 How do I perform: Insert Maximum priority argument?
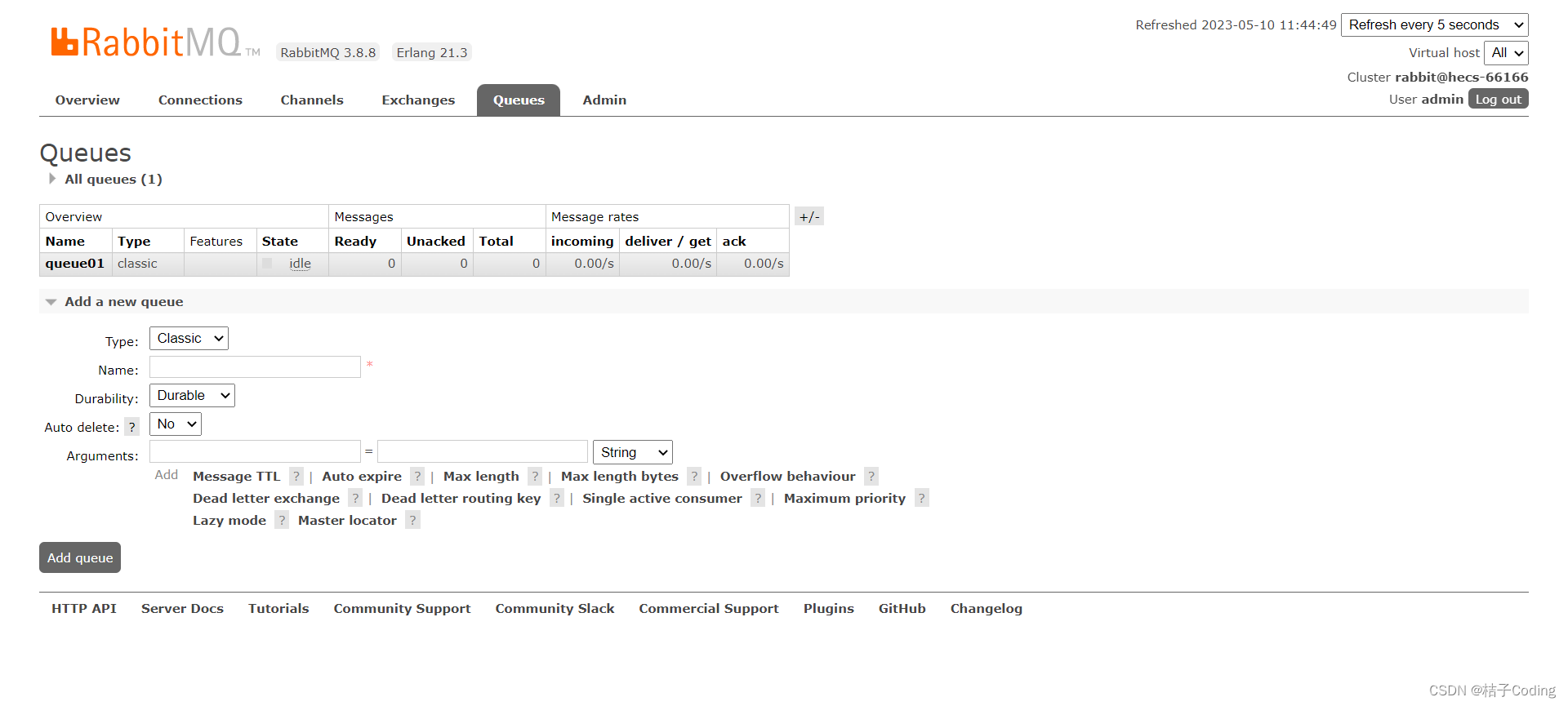click(x=844, y=499)
